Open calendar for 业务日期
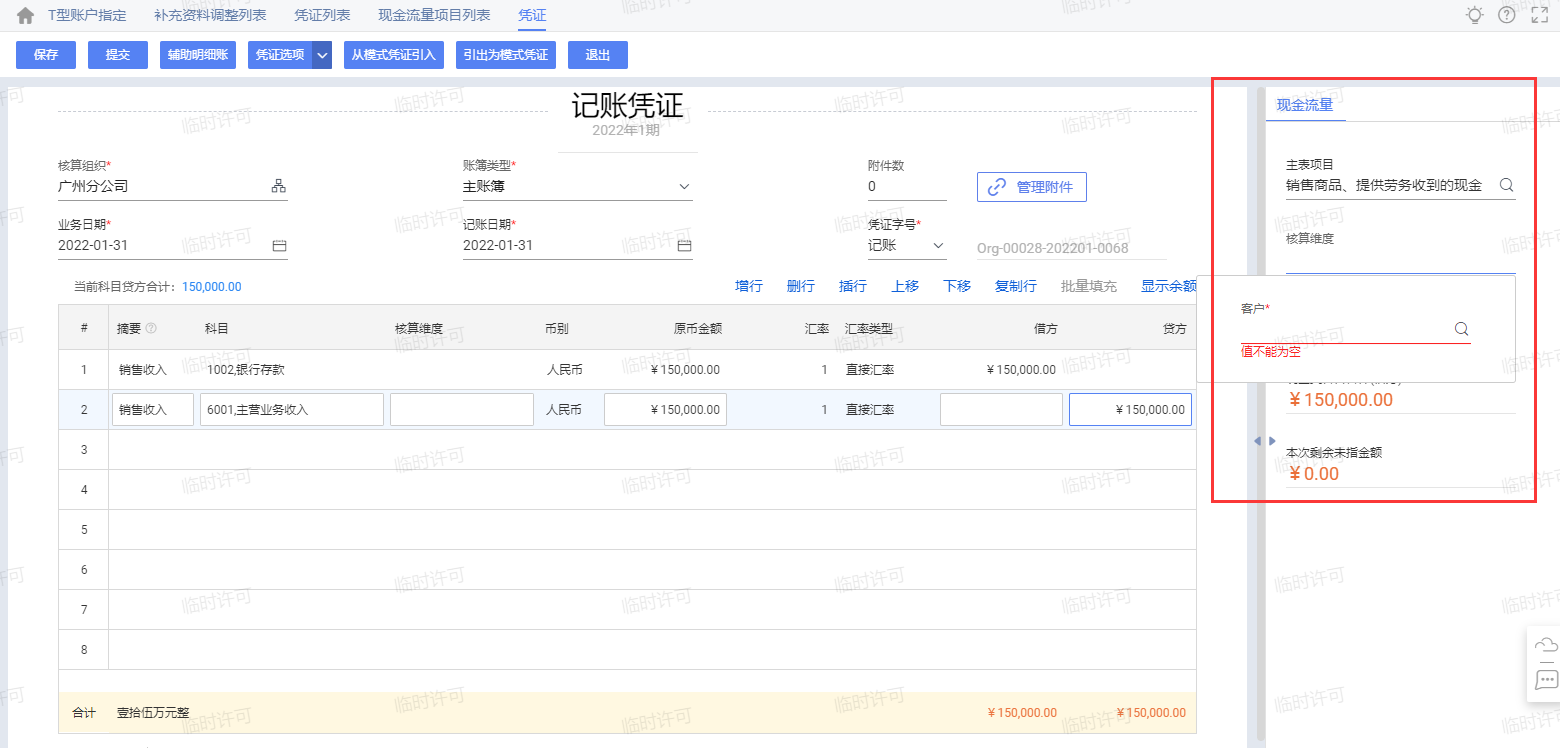This screenshot has height=748, width=1560. pos(280,245)
